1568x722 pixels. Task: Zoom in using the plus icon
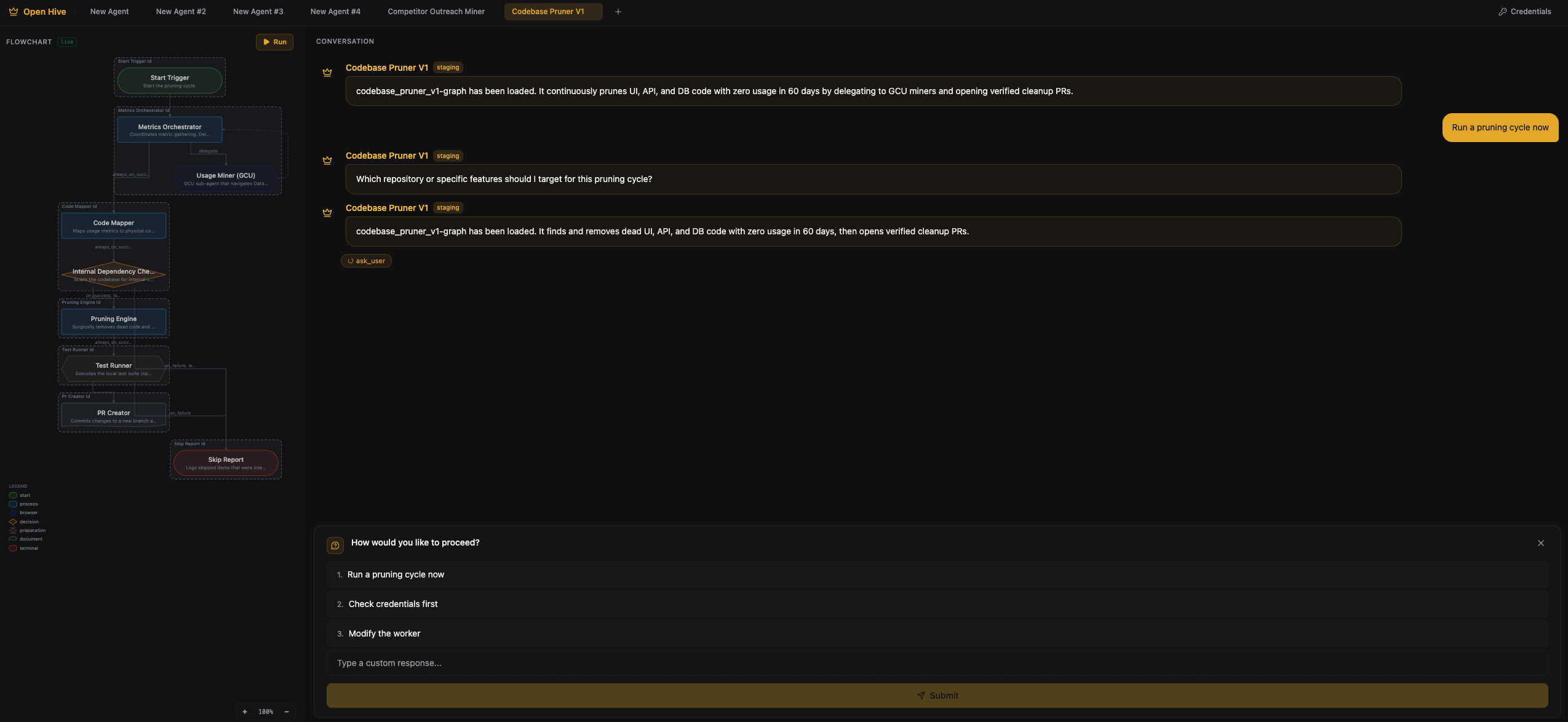(245, 711)
